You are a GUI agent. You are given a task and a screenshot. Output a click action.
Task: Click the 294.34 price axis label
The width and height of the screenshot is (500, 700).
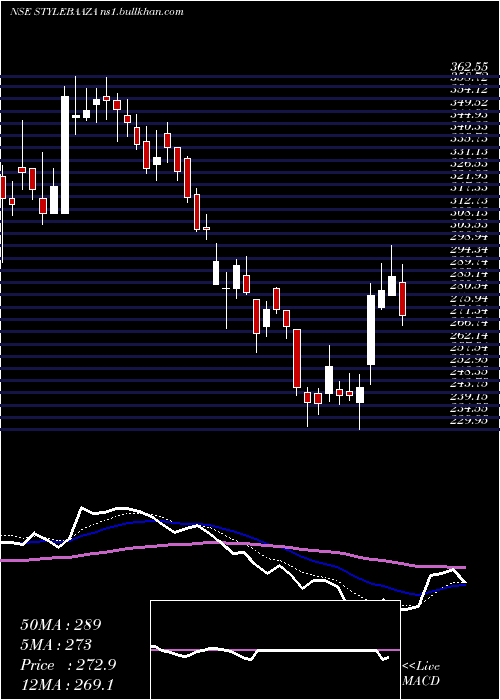(x=468, y=250)
